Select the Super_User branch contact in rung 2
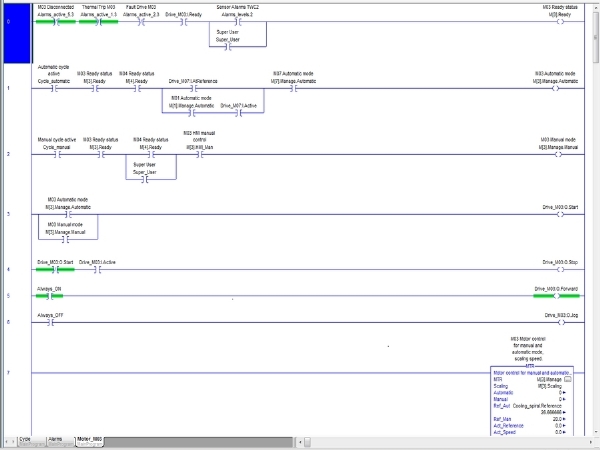Image resolution: width=600 pixels, height=450 pixels. tap(145, 179)
